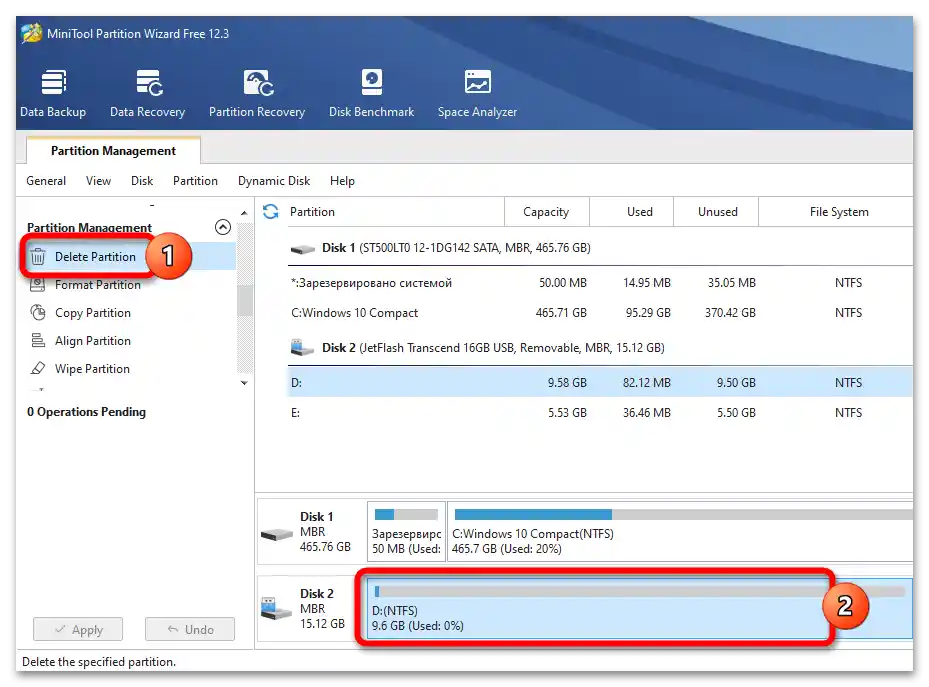Switch to the Partition Management tab
The image size is (929, 687).
(x=113, y=151)
